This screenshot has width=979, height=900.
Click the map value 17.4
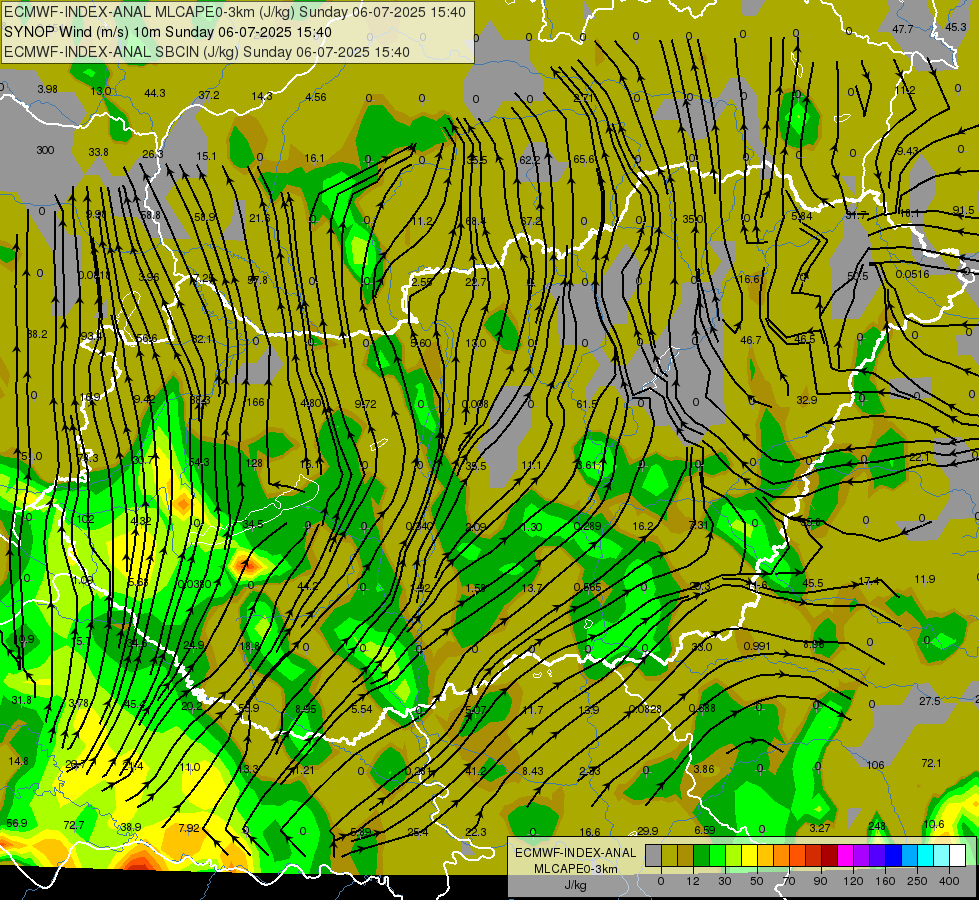[868, 581]
